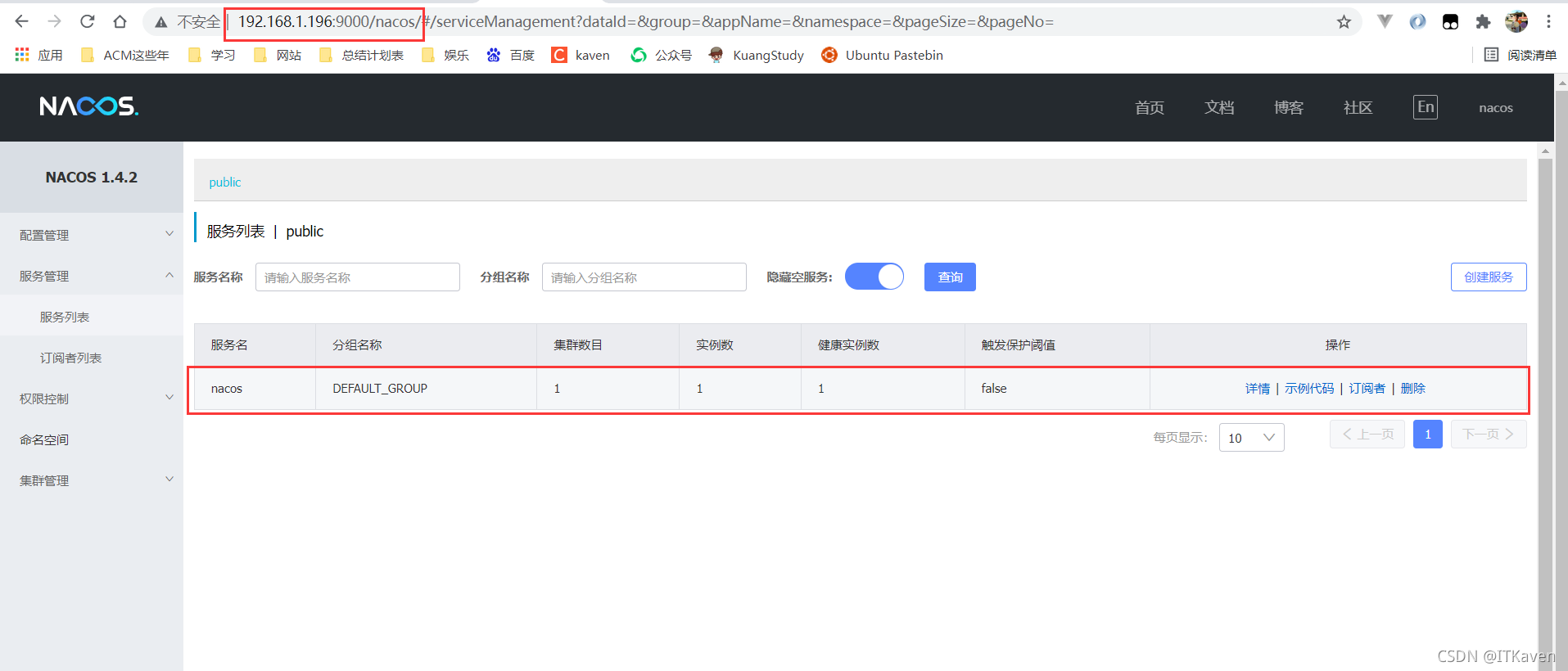Screen dimensions: 1568x671
Task: Open the browser Extensions puzzle icon
Action: click(1483, 22)
